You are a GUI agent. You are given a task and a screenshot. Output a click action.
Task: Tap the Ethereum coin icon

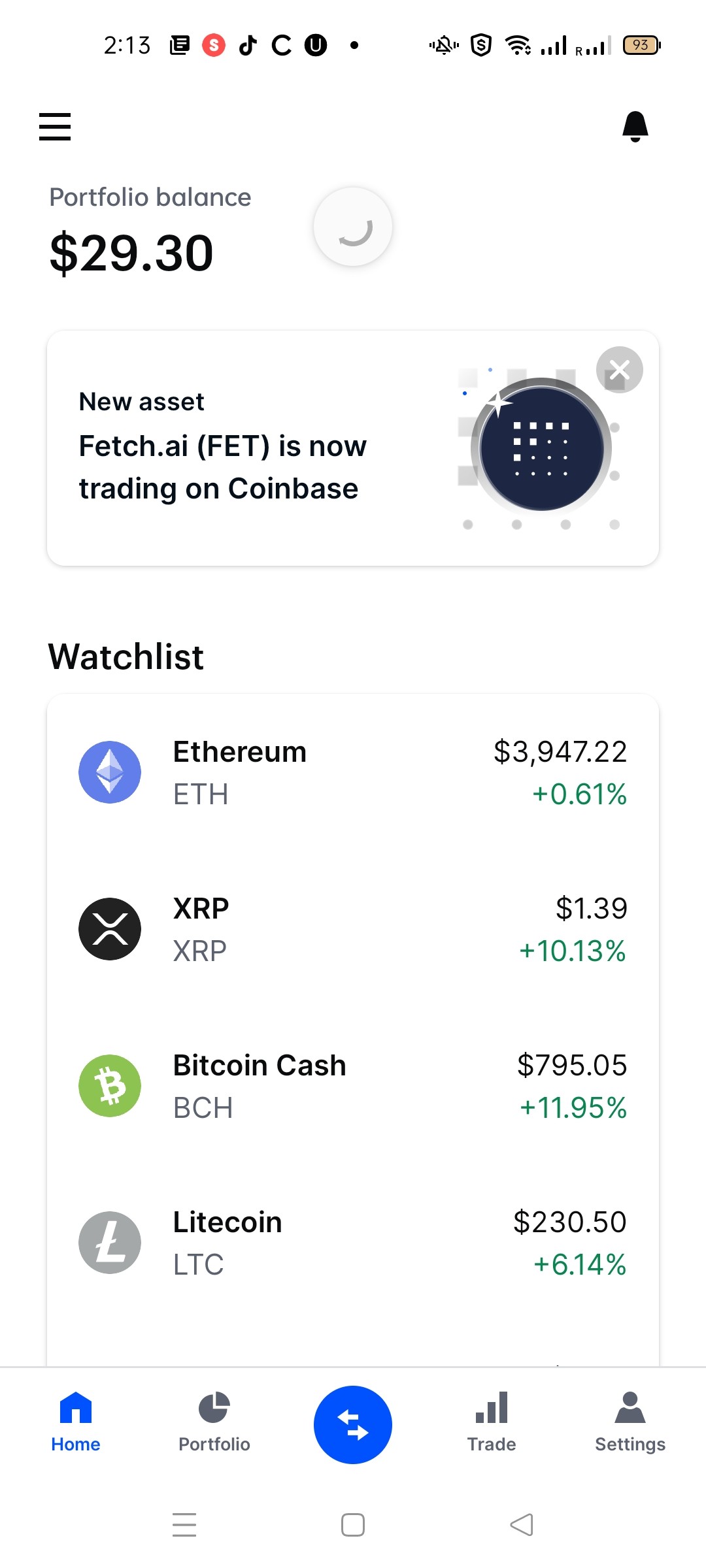pos(110,772)
